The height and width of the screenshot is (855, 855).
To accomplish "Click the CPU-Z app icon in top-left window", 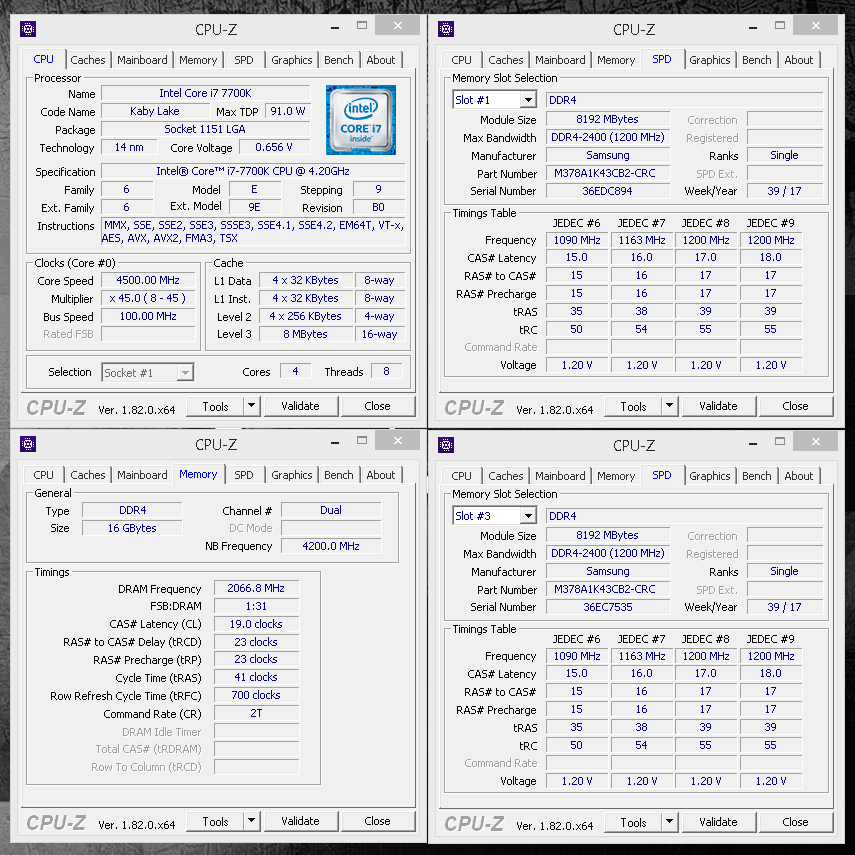I will click(x=28, y=29).
